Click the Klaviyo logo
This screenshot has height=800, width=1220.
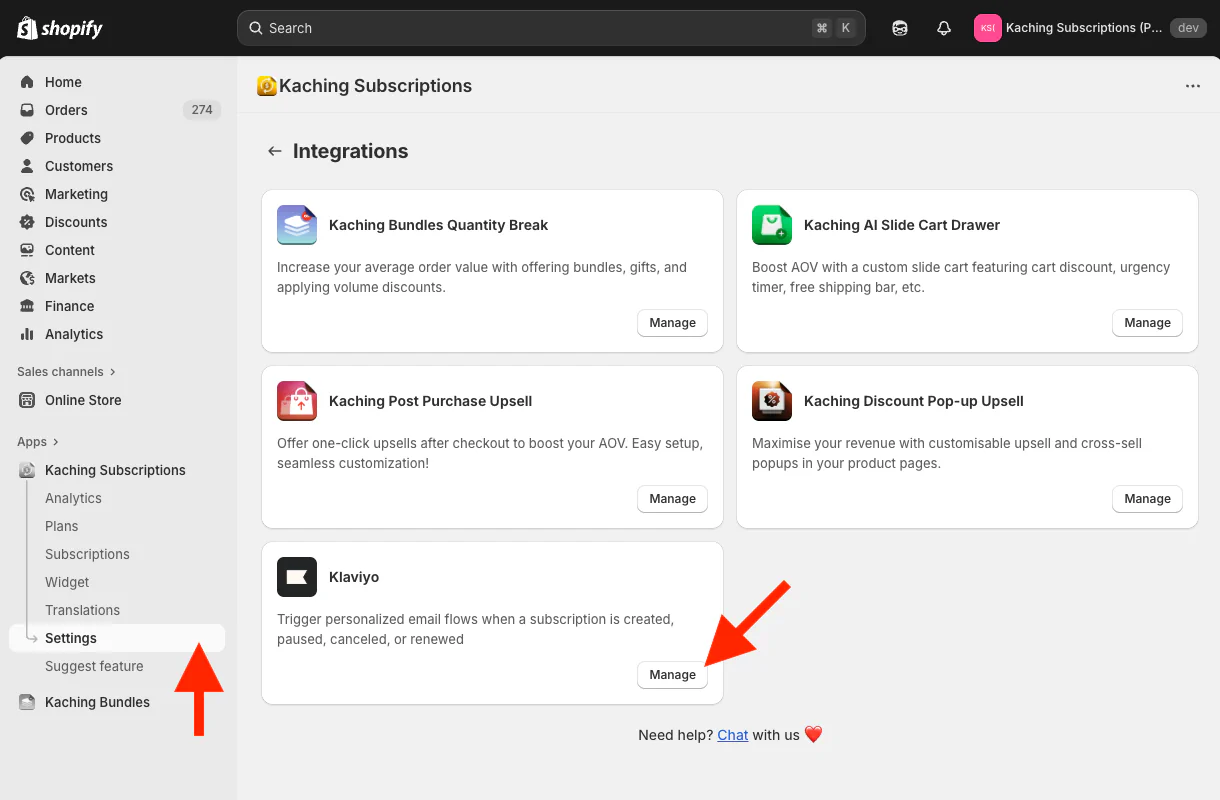(297, 577)
